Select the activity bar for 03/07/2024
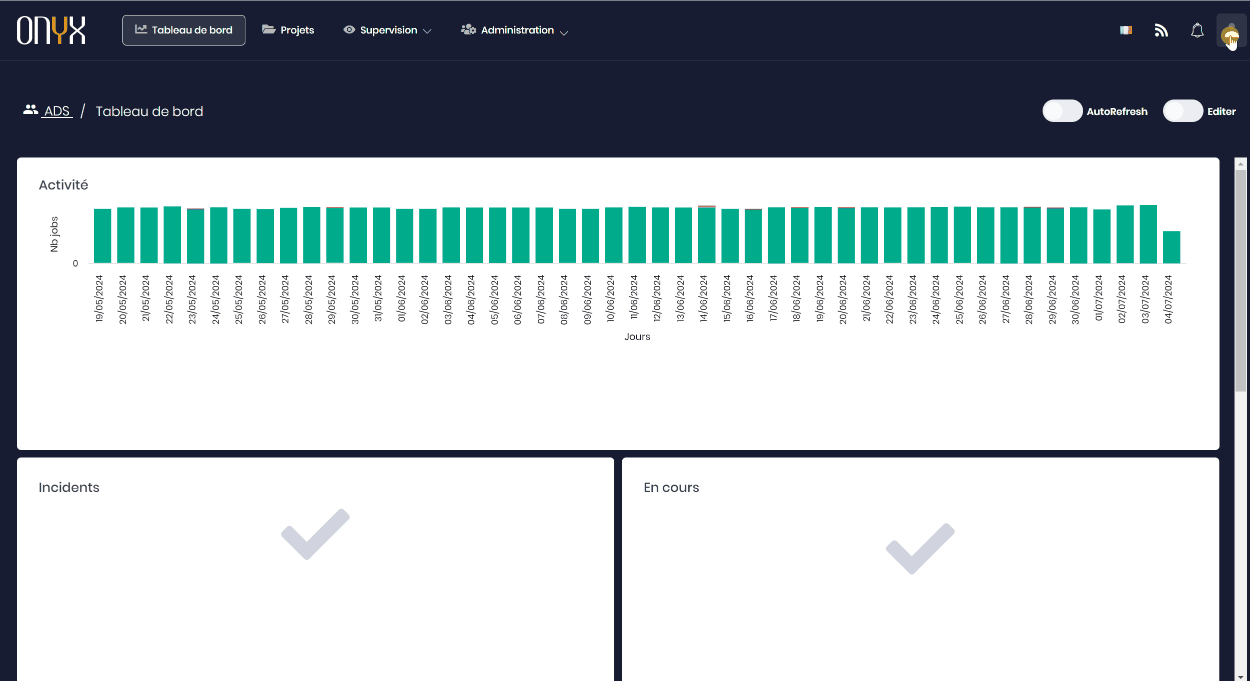This screenshot has height=681, width=1250. pos(1148,234)
